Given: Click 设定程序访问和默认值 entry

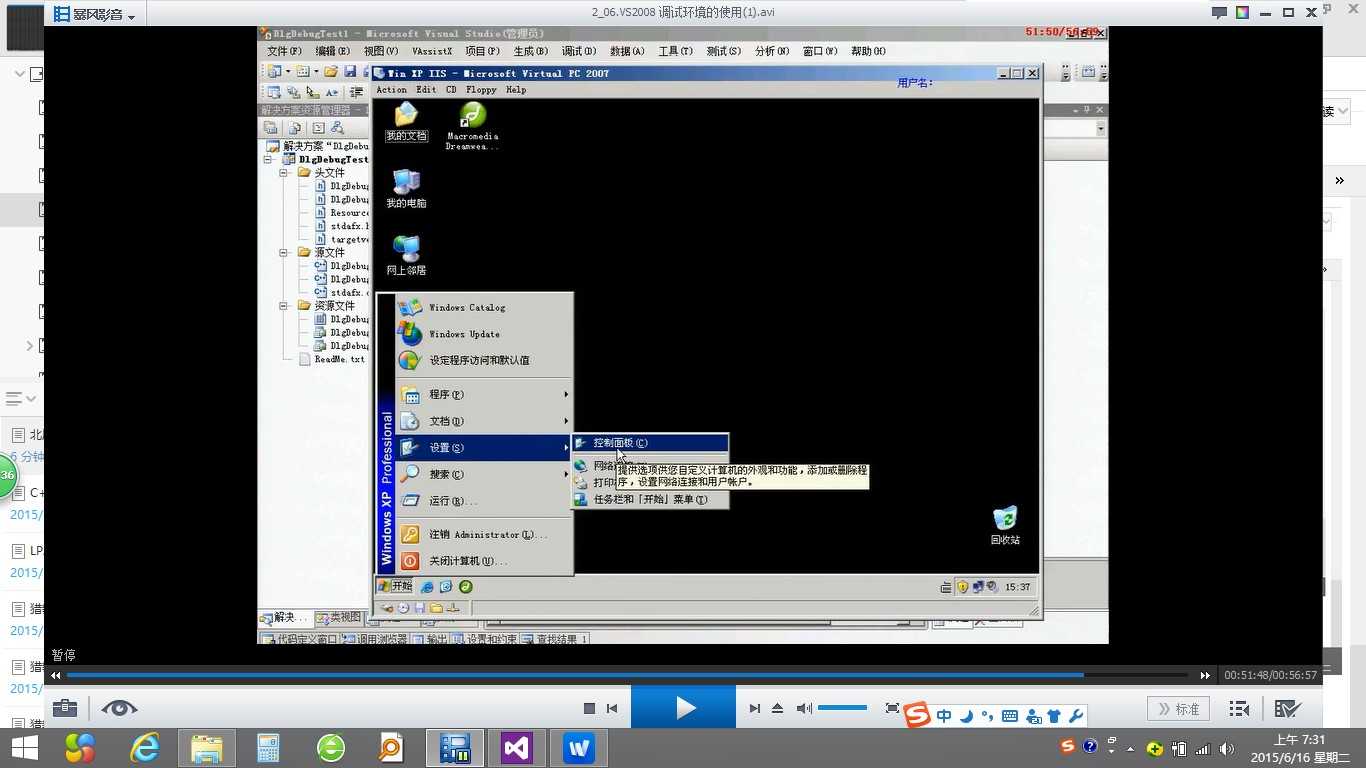Looking at the screenshot, I should pos(484,360).
